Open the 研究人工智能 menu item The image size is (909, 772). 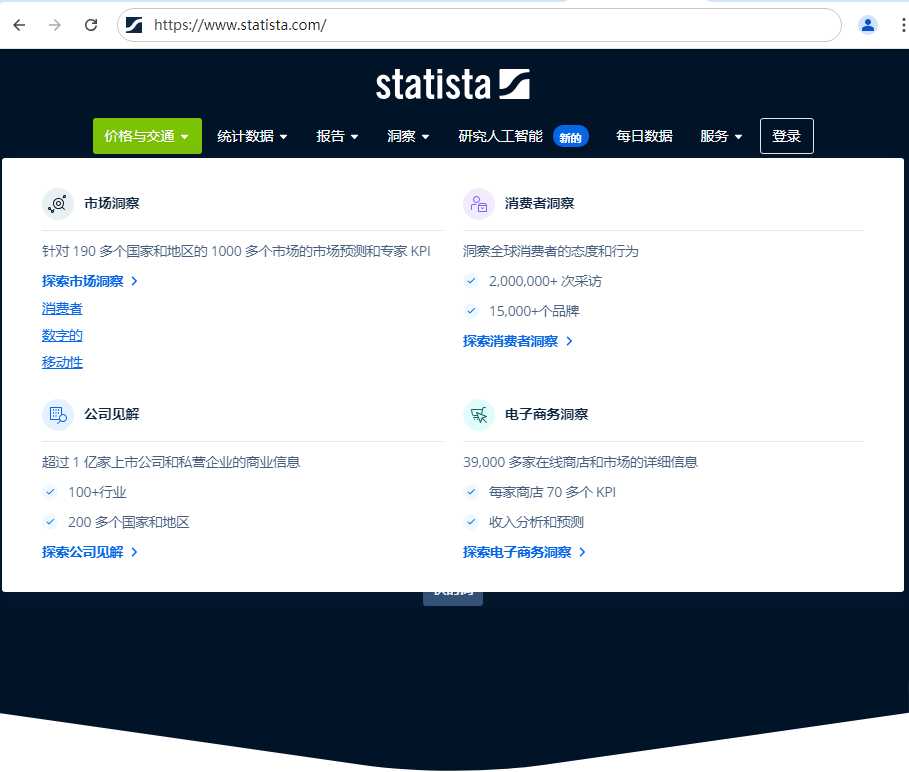coord(500,136)
